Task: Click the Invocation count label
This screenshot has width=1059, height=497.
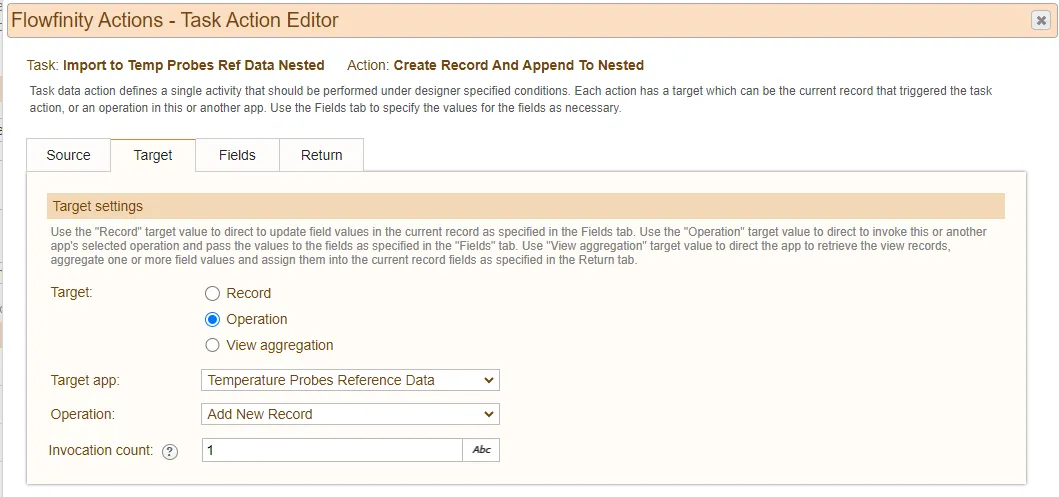Action: (101, 450)
